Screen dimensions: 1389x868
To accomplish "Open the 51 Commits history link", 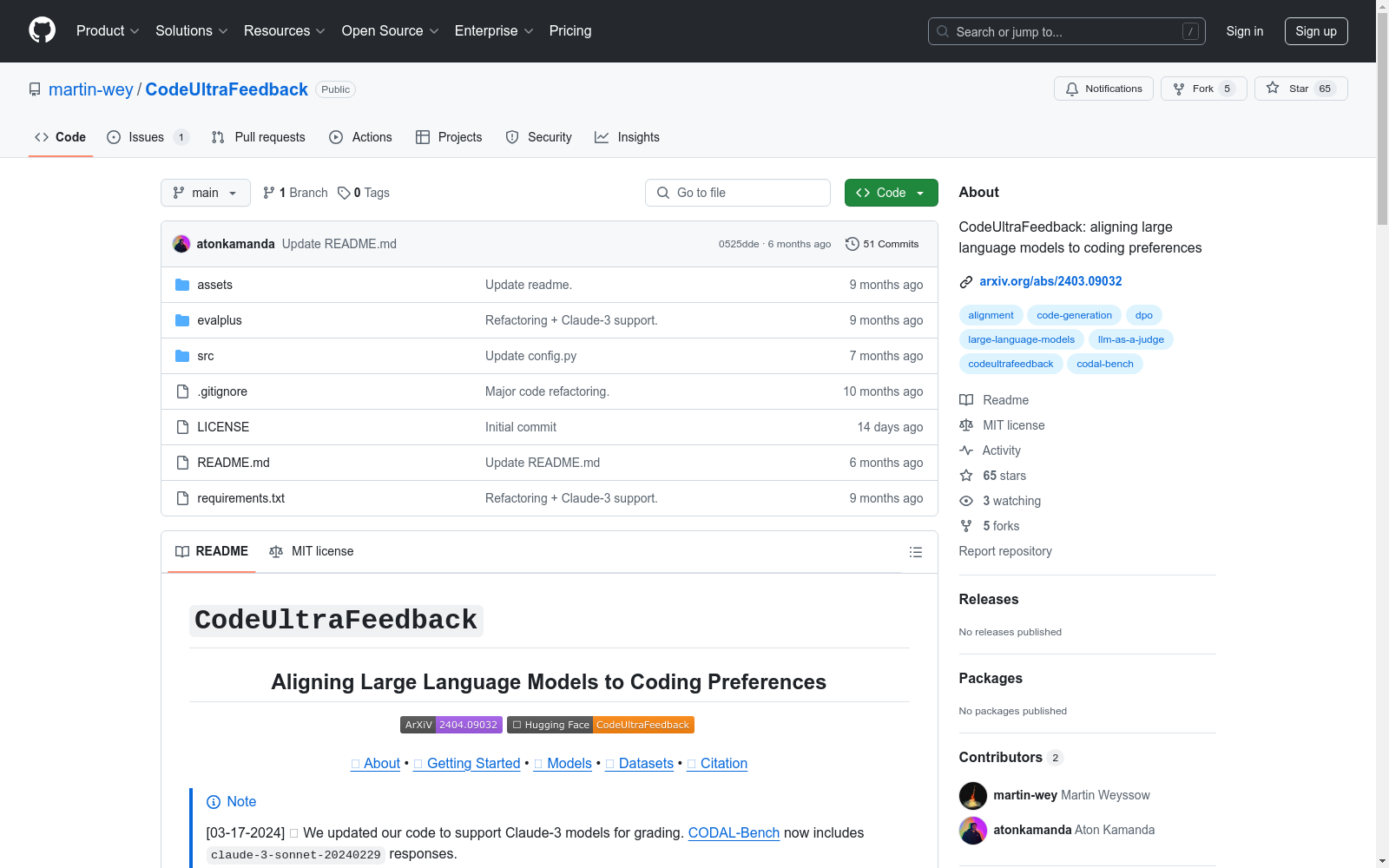I will click(x=882, y=244).
